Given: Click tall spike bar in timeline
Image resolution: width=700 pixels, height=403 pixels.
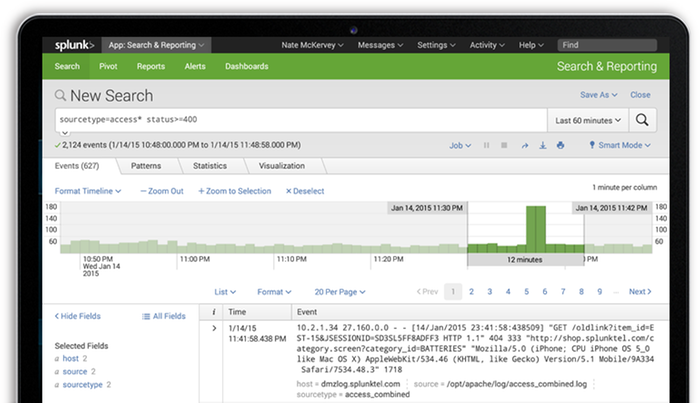Looking at the screenshot, I should tap(536, 229).
